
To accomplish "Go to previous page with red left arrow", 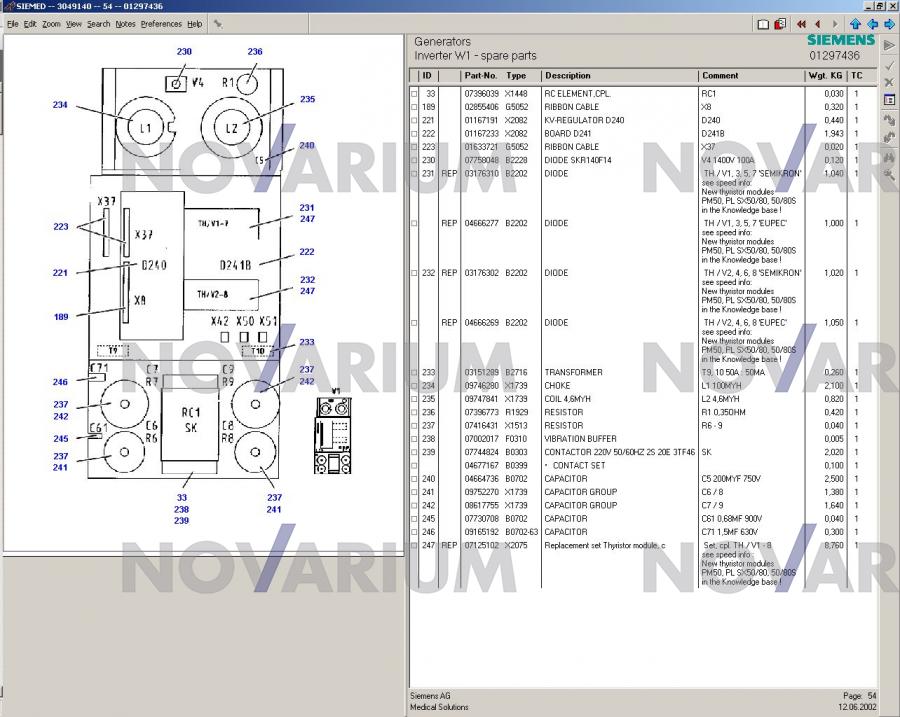I will click(817, 24).
